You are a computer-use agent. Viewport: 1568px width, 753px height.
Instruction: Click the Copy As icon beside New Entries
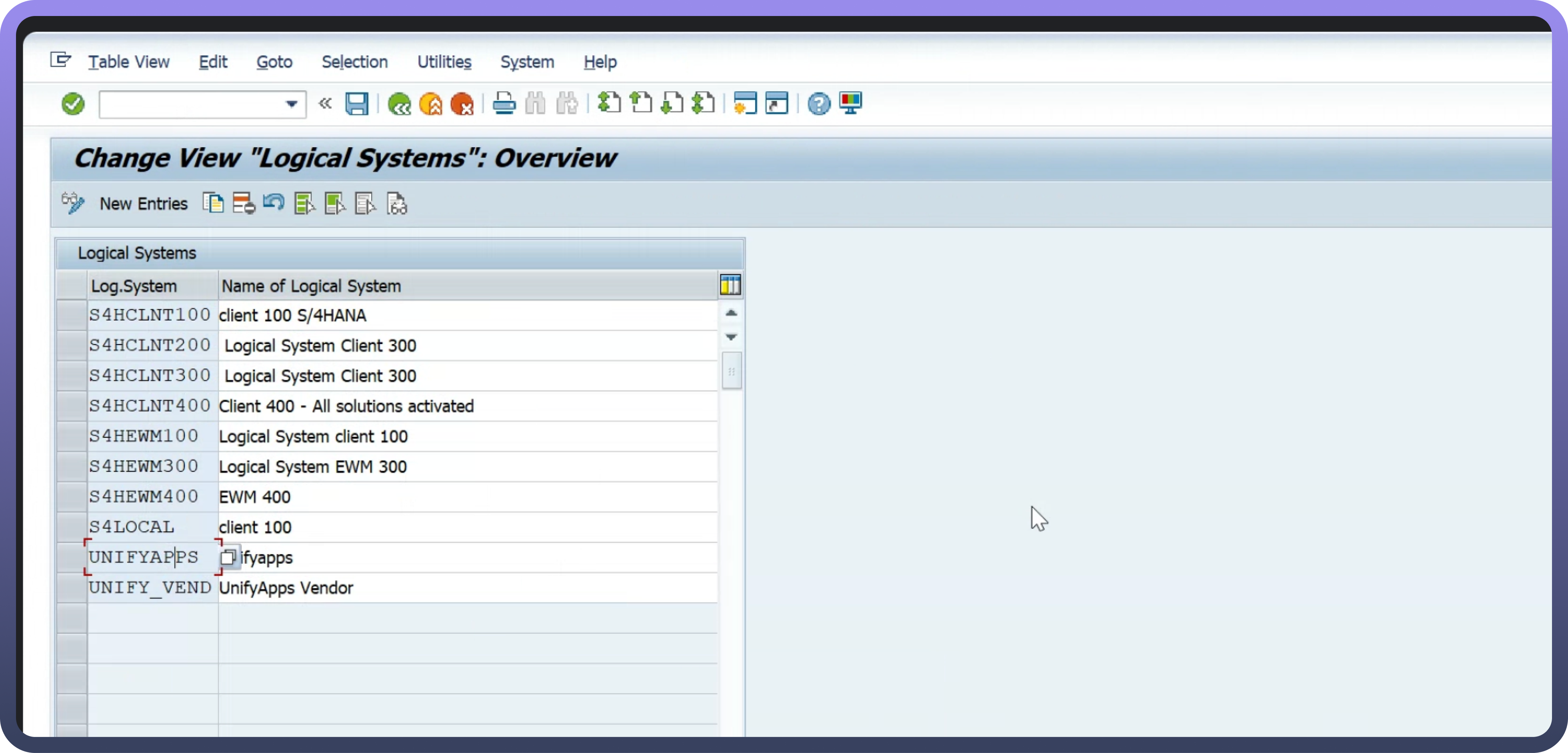(213, 203)
